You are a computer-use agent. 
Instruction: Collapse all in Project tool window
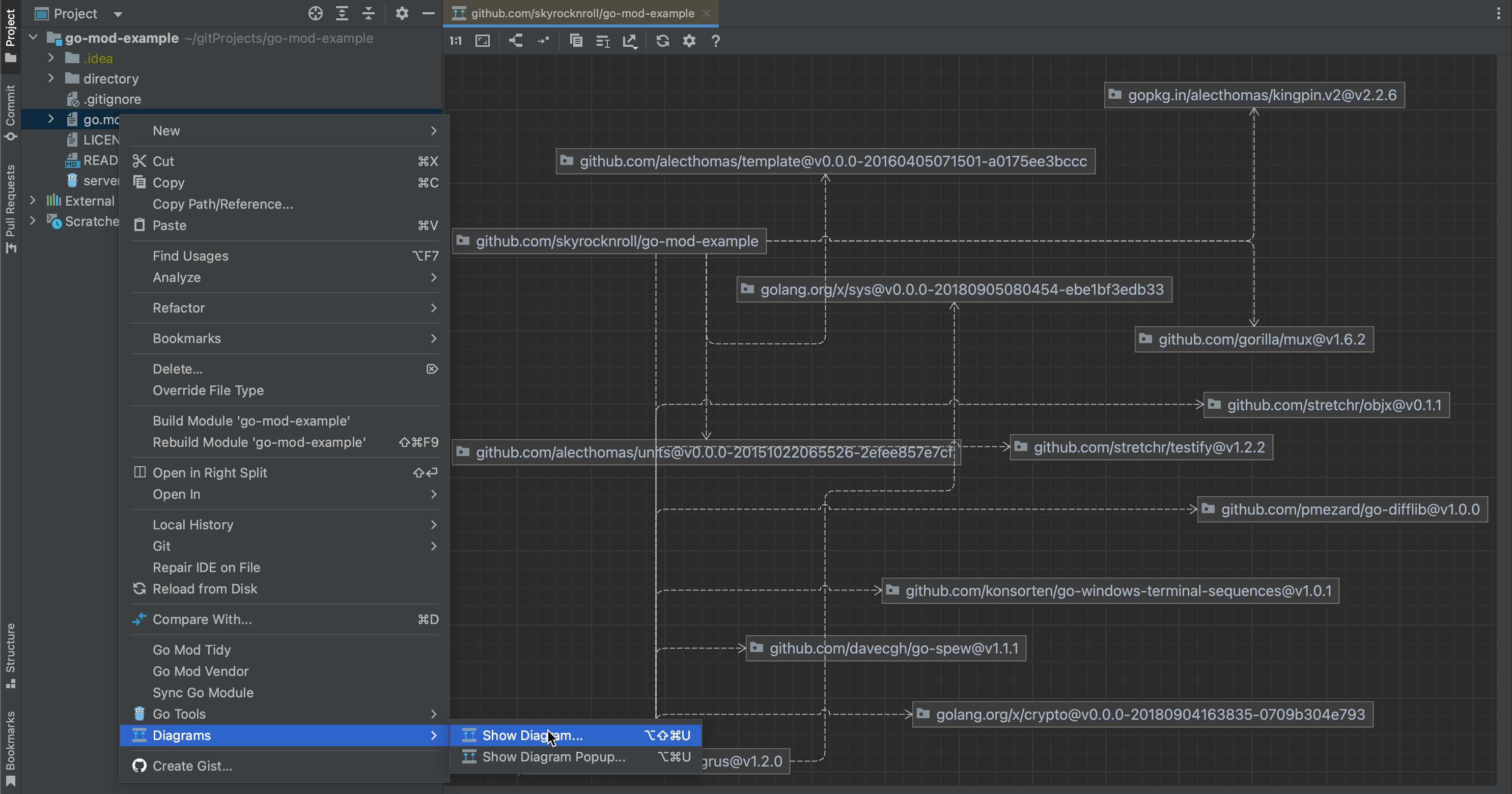pyautogui.click(x=369, y=14)
